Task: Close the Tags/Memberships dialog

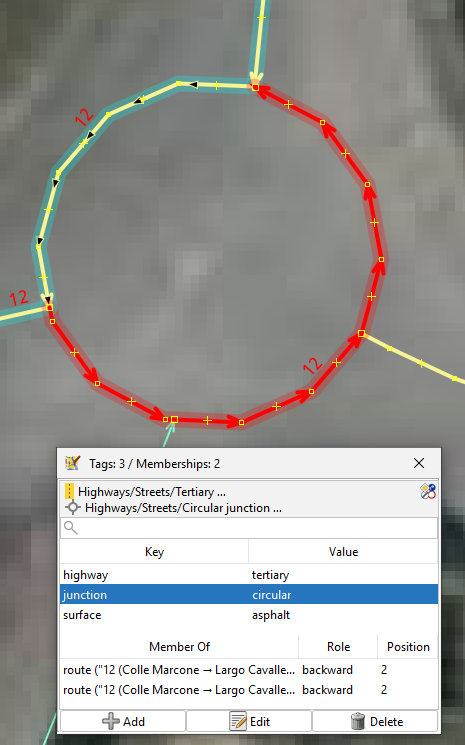Action: point(419,463)
